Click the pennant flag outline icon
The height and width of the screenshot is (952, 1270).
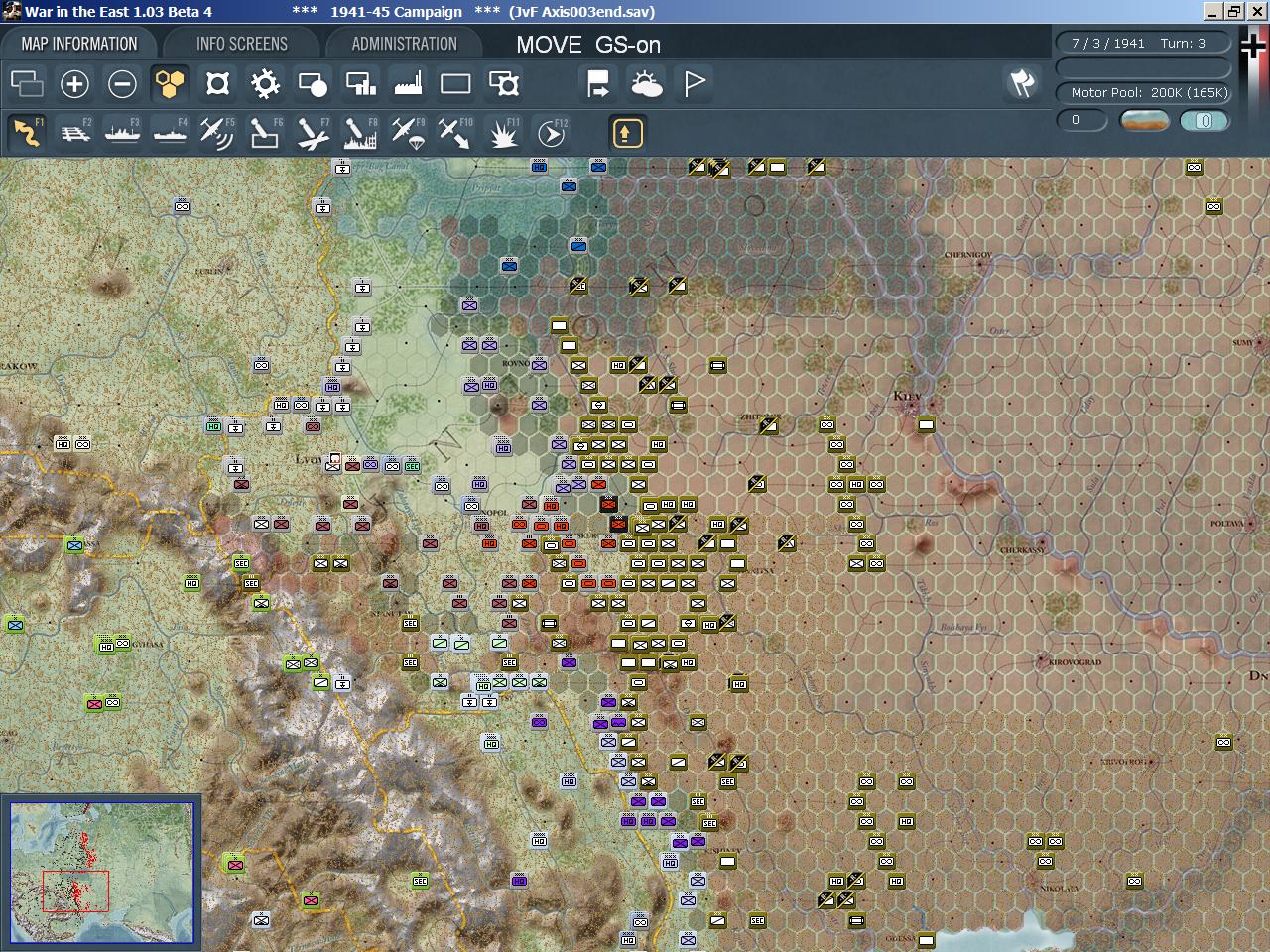(695, 84)
